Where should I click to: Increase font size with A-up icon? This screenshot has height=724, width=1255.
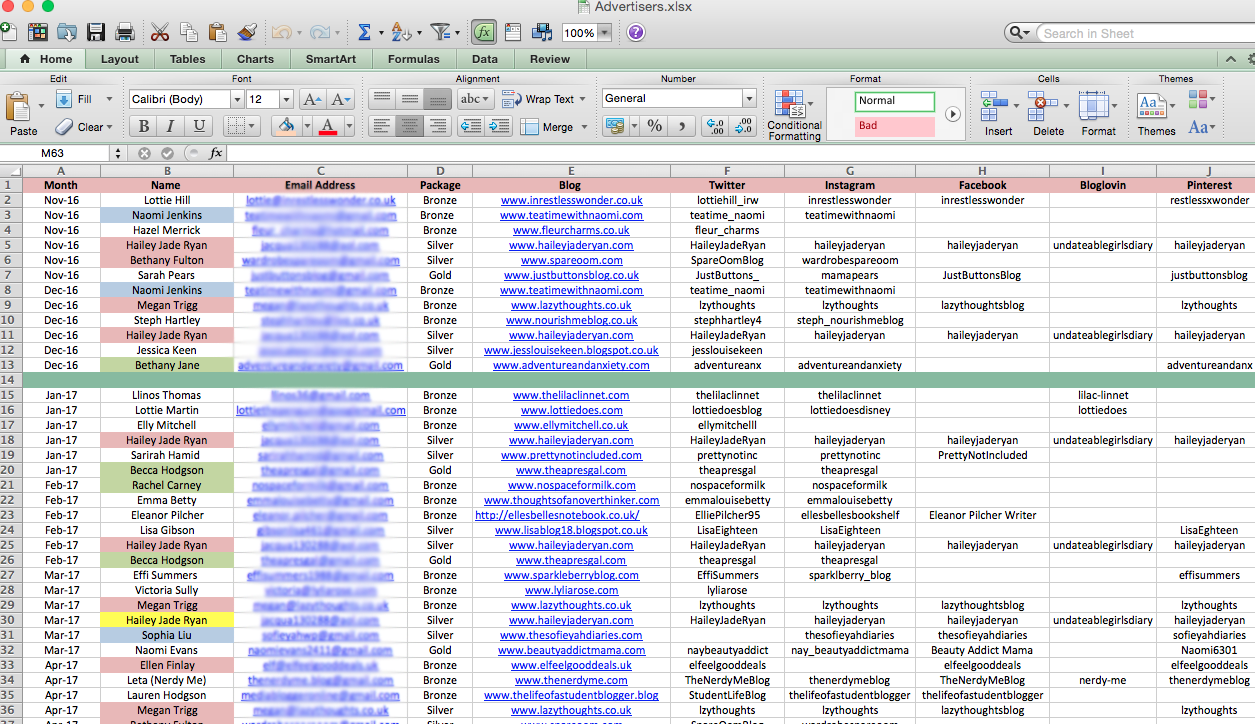click(x=312, y=99)
